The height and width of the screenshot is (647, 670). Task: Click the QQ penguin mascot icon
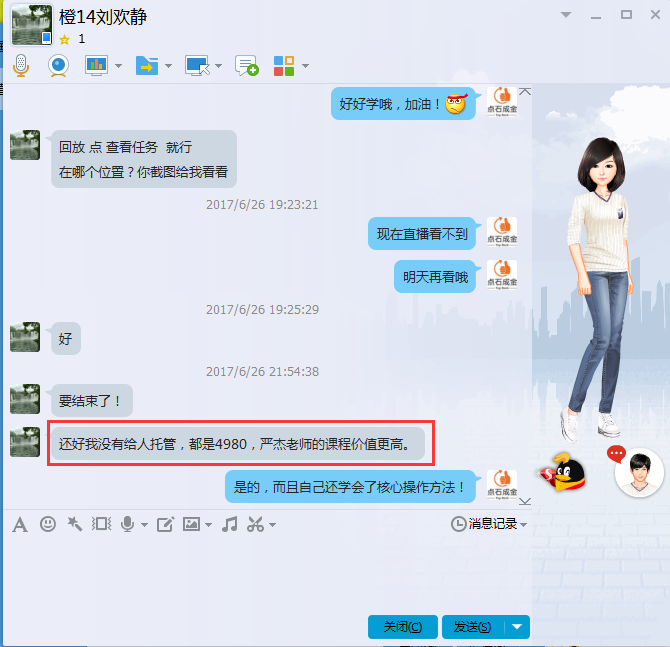point(562,472)
